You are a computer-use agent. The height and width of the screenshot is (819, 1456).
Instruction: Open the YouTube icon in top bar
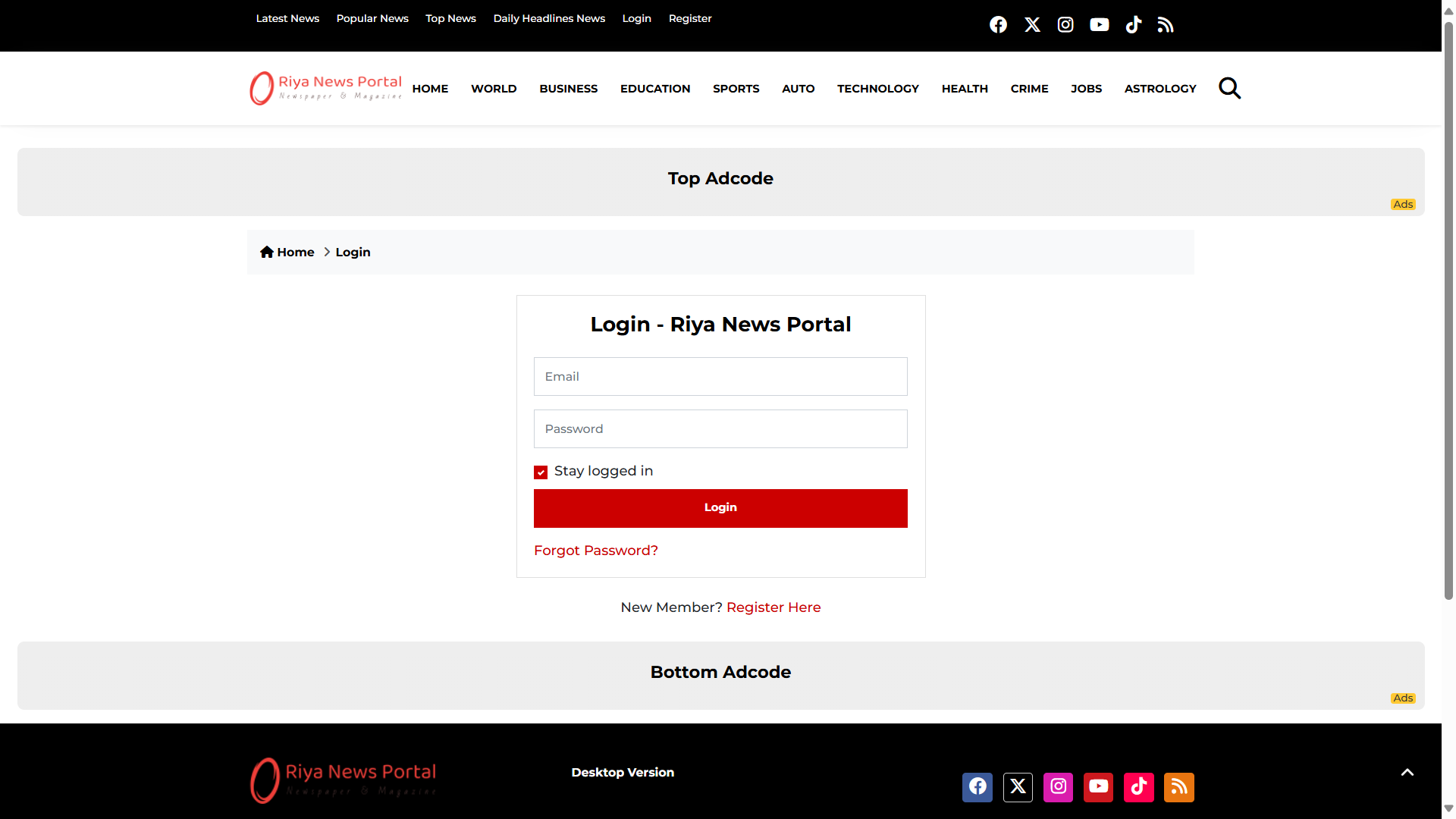(1100, 25)
